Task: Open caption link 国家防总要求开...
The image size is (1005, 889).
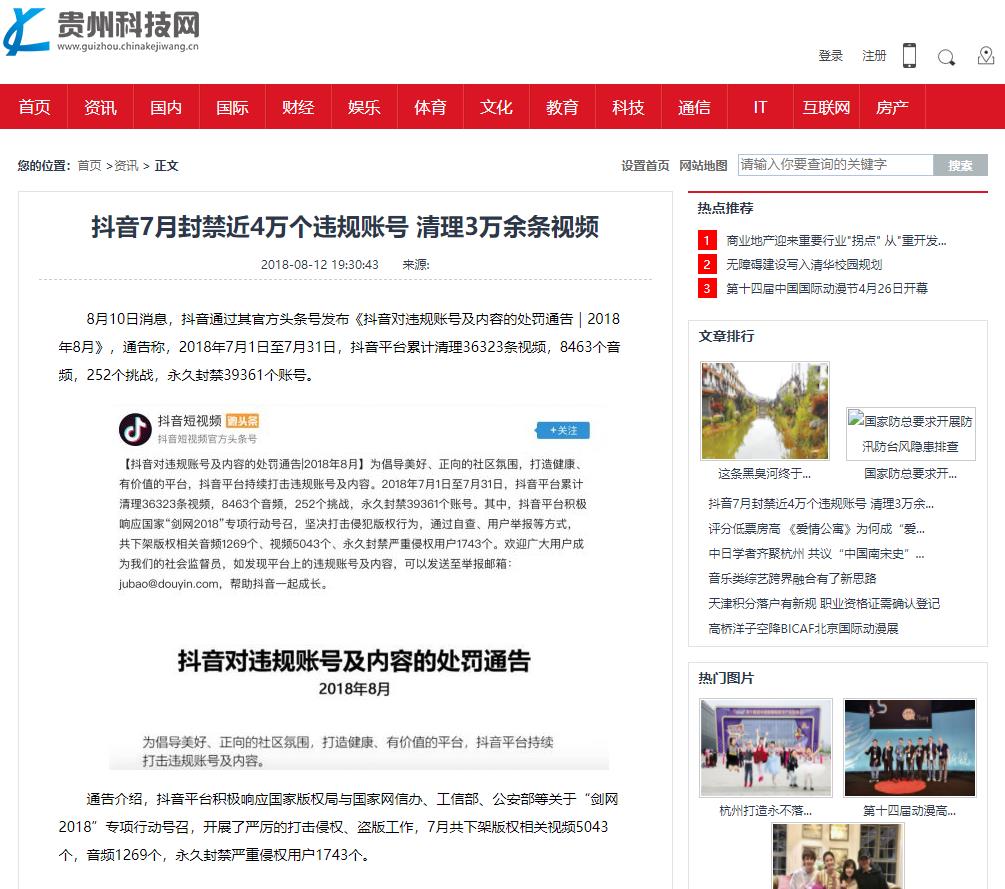Action: coord(910,474)
